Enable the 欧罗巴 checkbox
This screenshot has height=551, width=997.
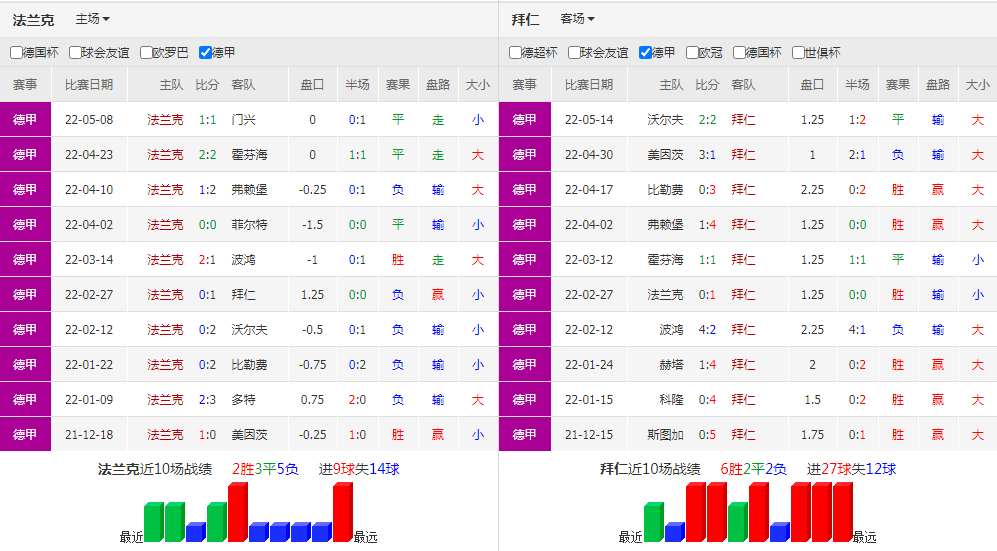pos(146,53)
